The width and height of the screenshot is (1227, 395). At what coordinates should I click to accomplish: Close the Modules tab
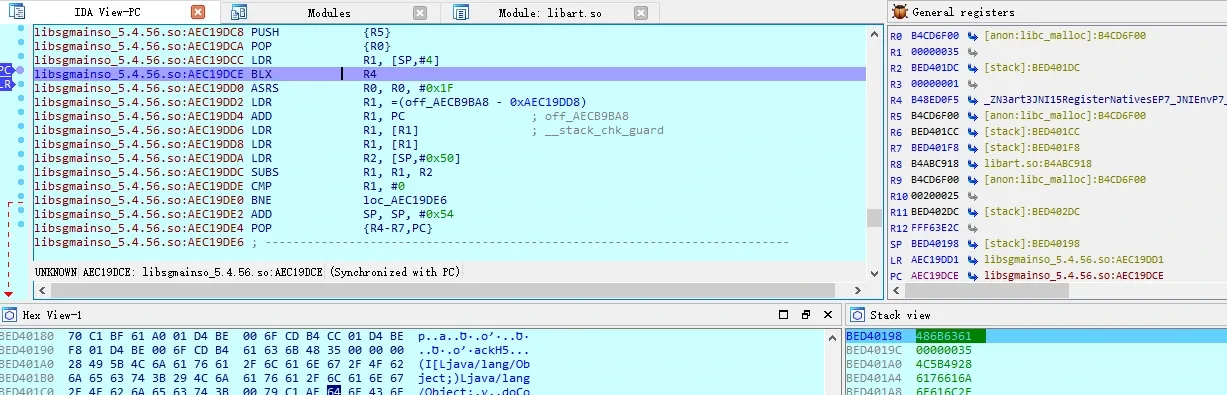click(420, 13)
